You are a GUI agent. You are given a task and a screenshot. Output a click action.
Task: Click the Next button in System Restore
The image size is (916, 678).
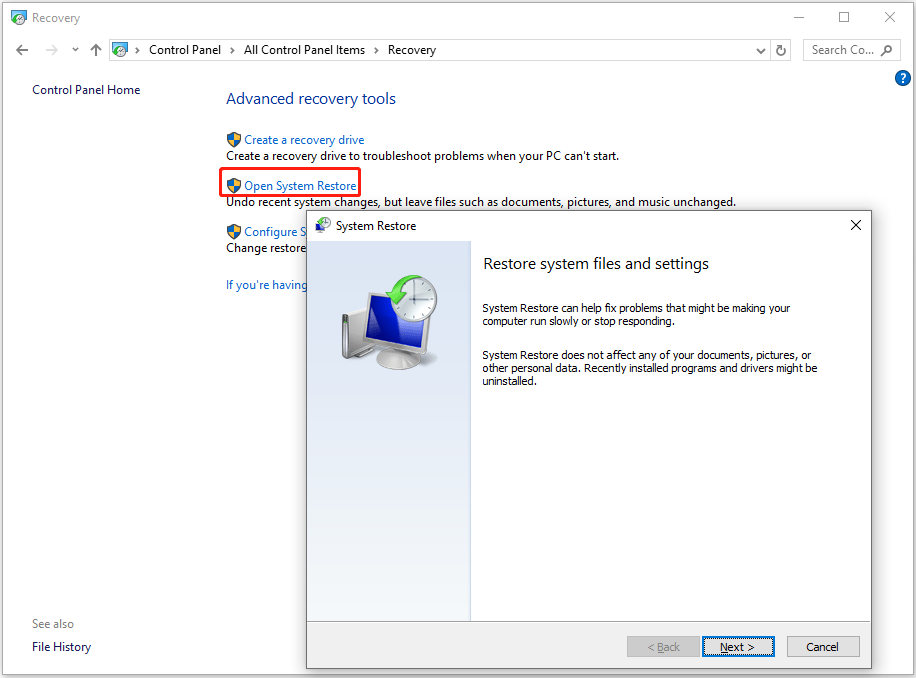(738, 646)
